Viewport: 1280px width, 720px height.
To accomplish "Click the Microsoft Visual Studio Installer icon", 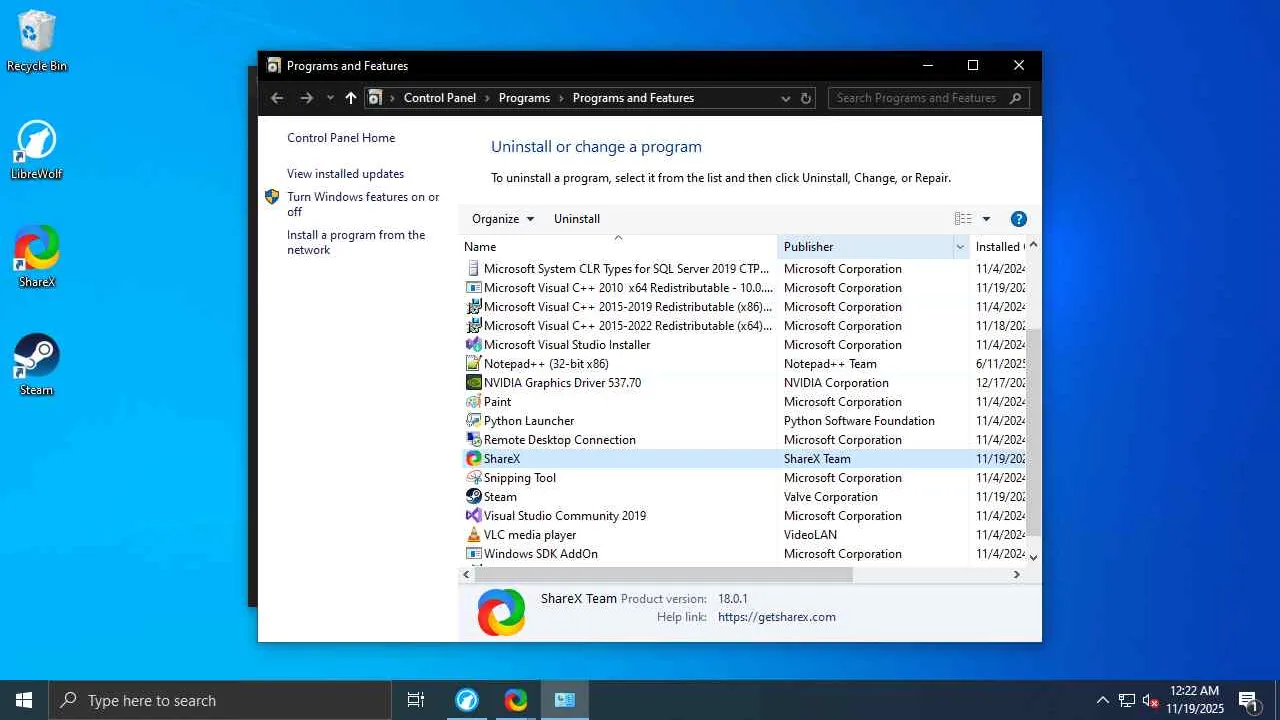I will pos(474,345).
